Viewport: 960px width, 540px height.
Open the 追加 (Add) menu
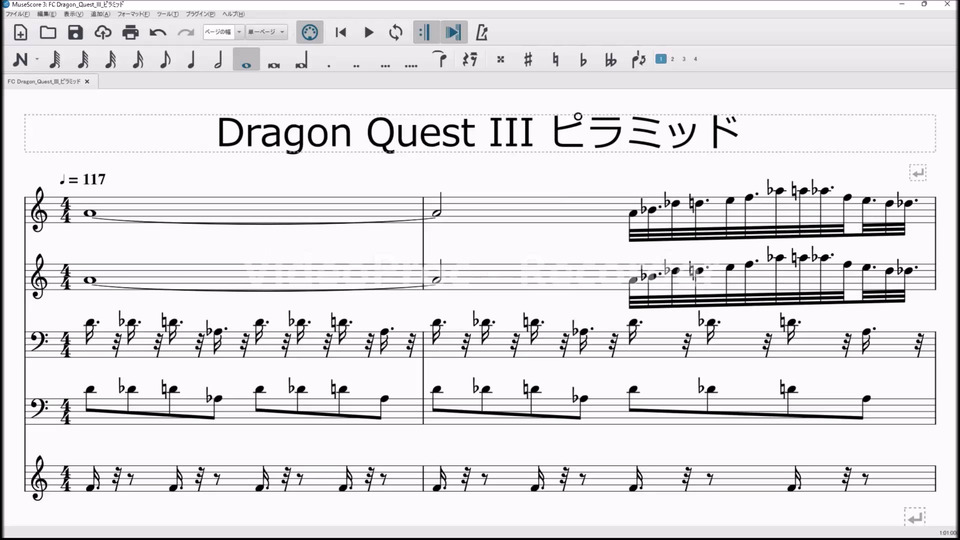[100, 13]
